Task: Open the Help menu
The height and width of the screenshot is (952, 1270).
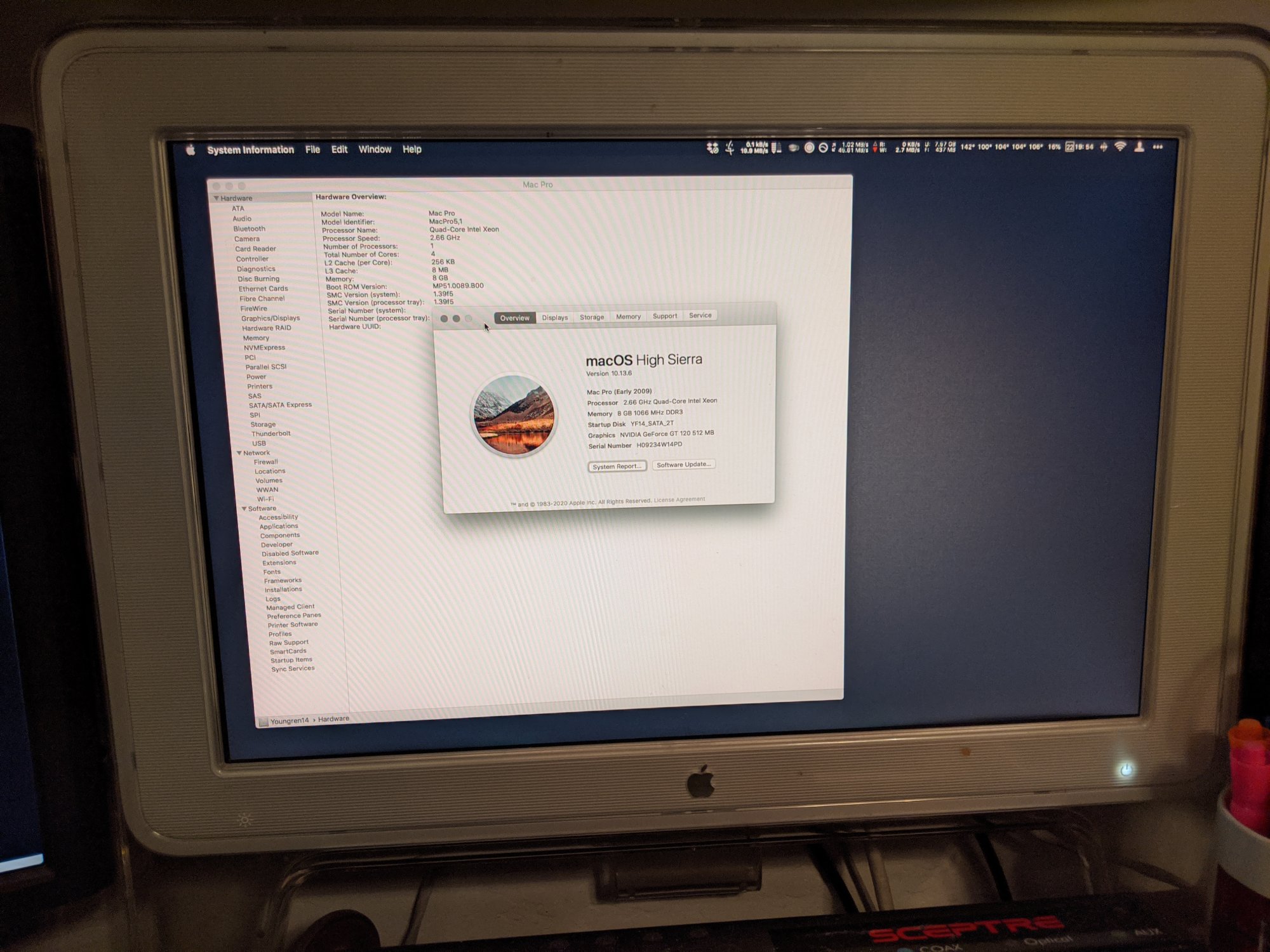Action: [412, 149]
